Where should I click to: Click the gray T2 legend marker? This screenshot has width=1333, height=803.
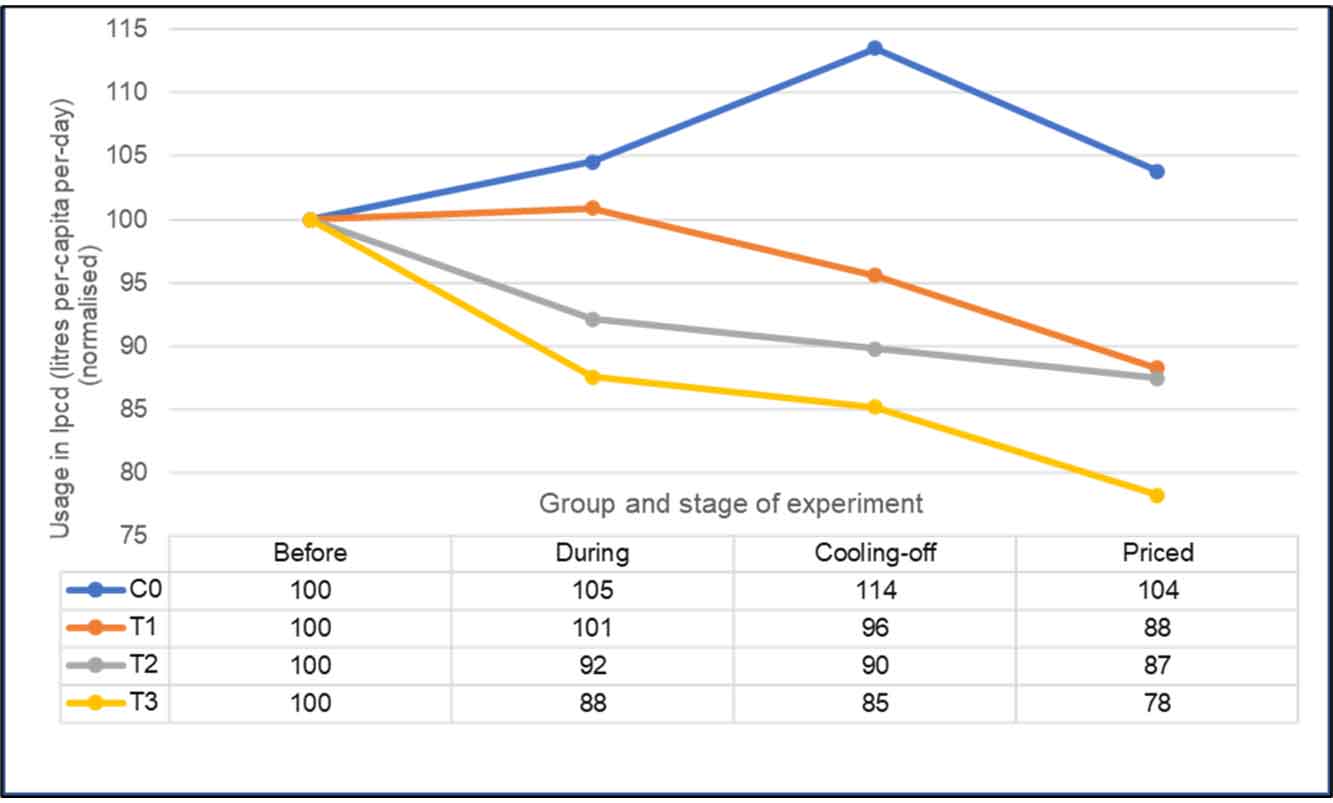click(95, 666)
